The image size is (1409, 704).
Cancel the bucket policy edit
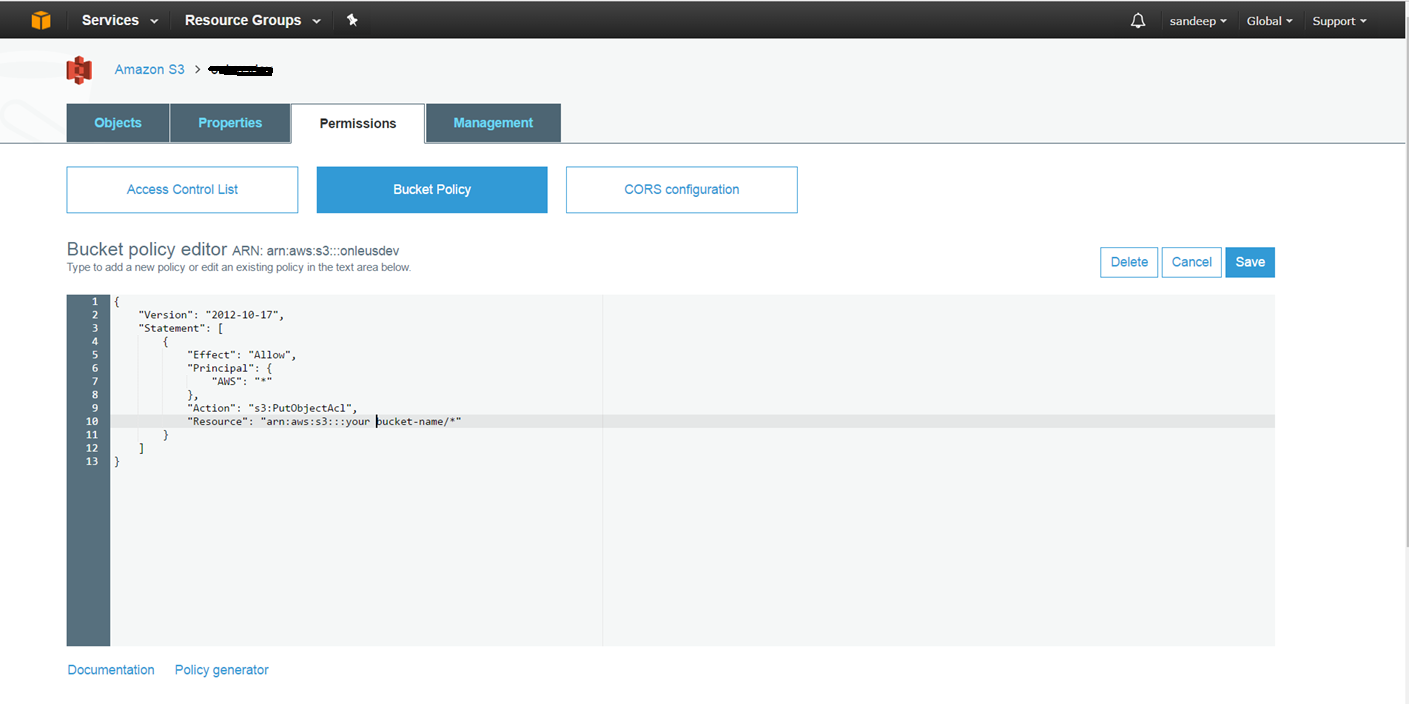(x=1192, y=262)
